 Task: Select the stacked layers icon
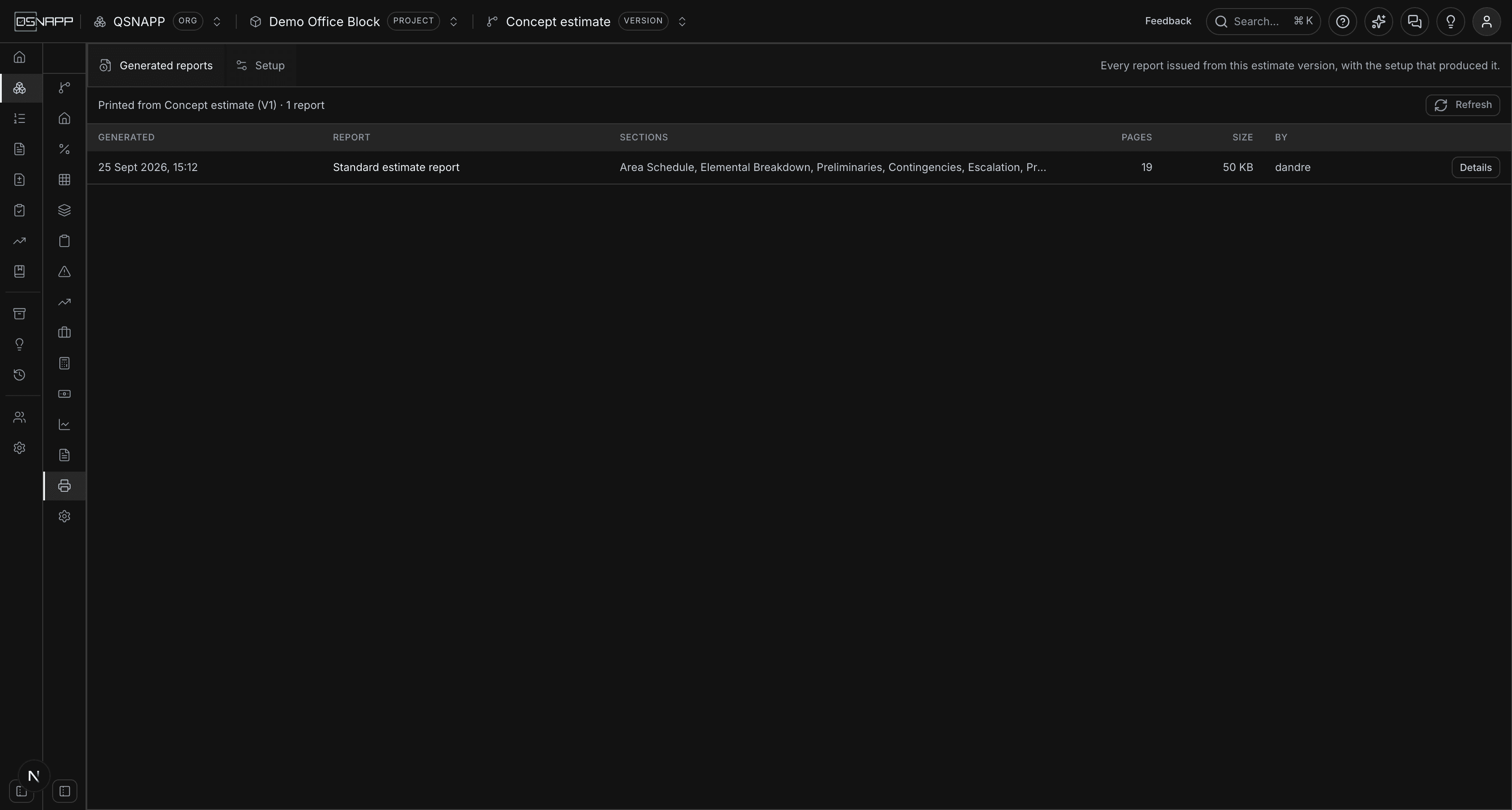64,210
